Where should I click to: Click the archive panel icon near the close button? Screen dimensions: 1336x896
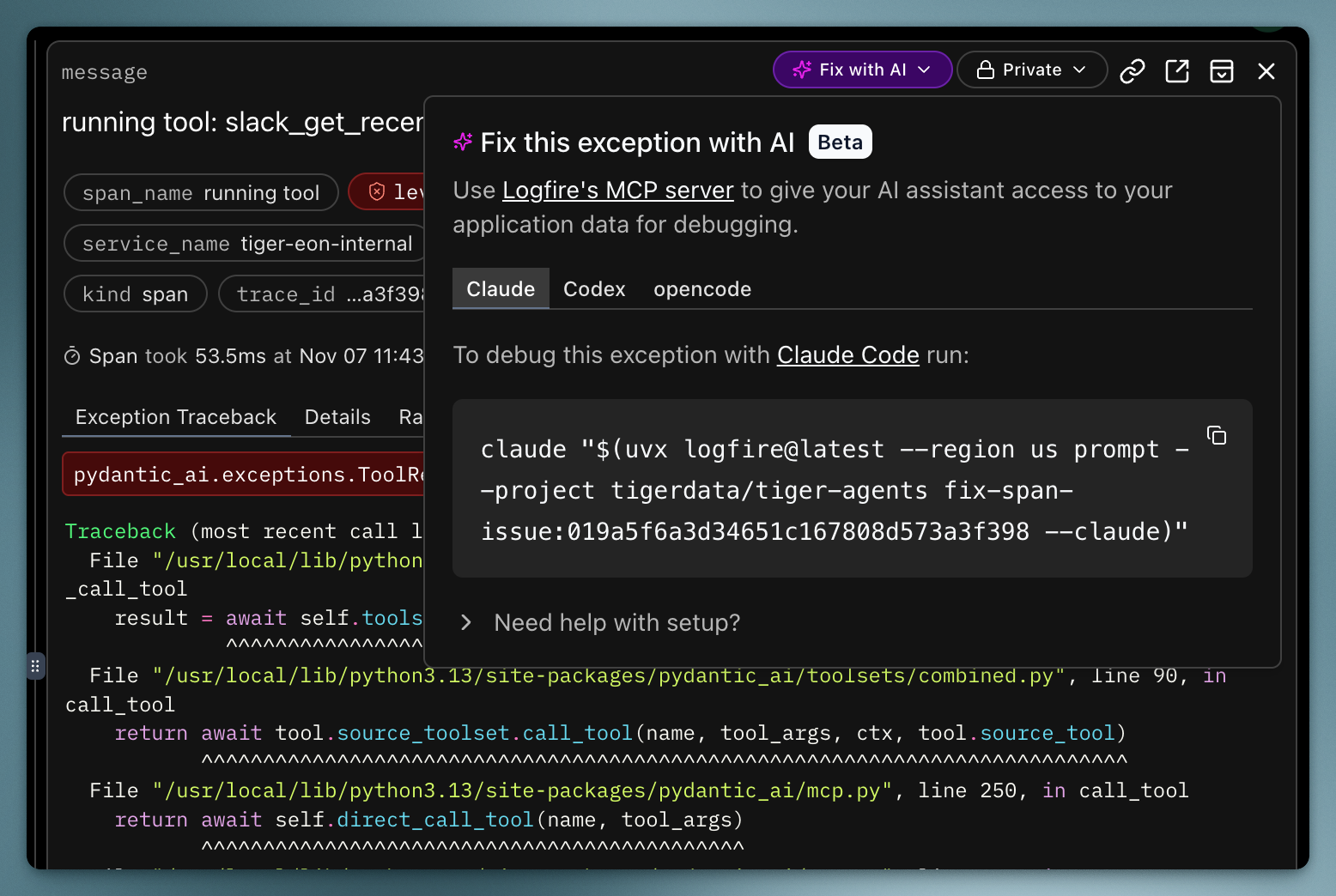[1222, 70]
